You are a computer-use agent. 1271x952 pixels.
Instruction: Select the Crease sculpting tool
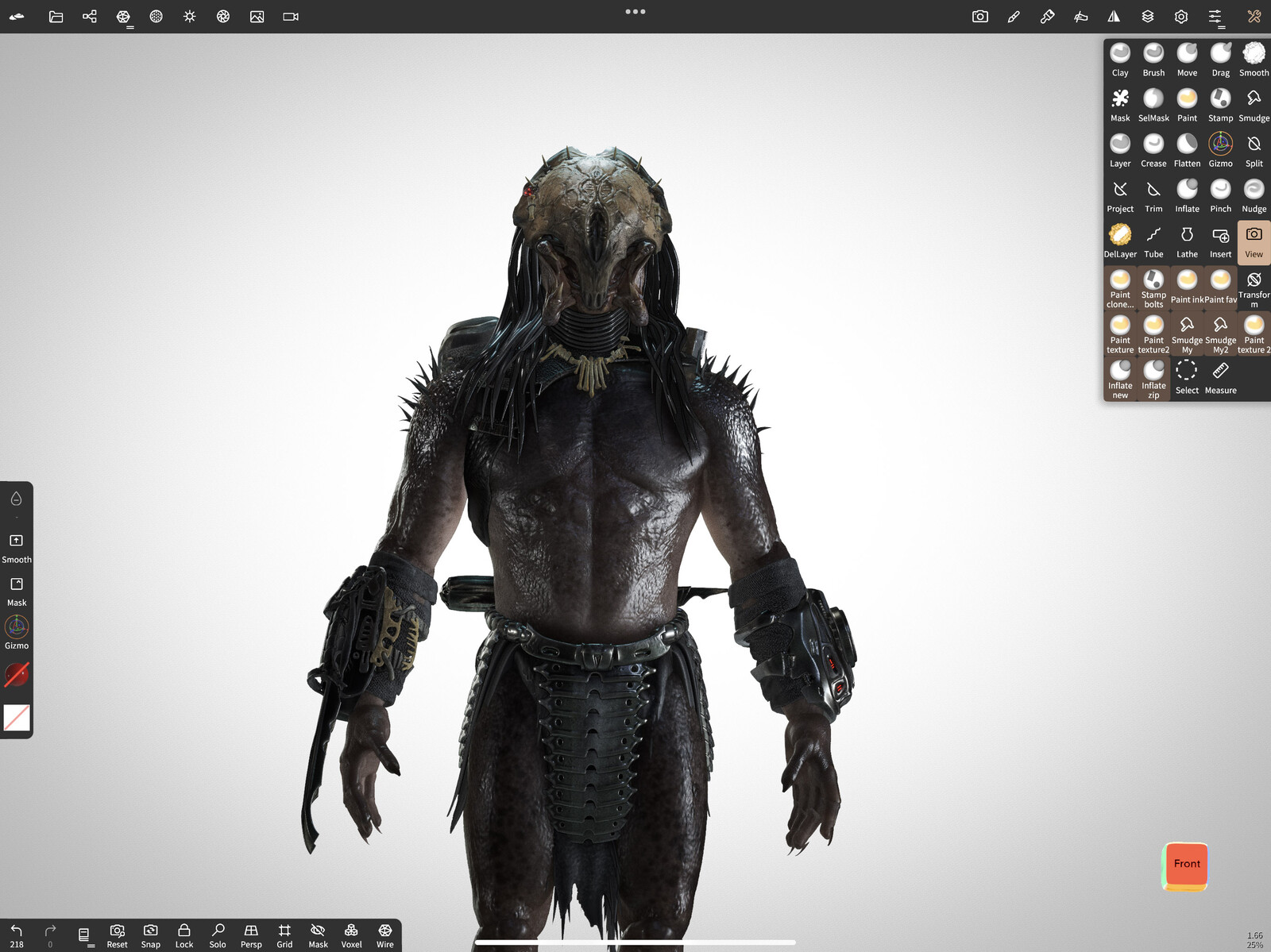pyautogui.click(x=1153, y=145)
